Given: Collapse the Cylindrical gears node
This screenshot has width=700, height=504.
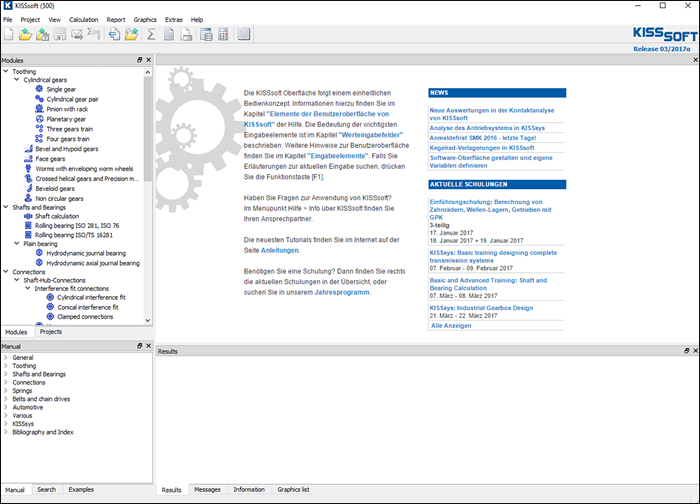Looking at the screenshot, I should click(x=17, y=79).
